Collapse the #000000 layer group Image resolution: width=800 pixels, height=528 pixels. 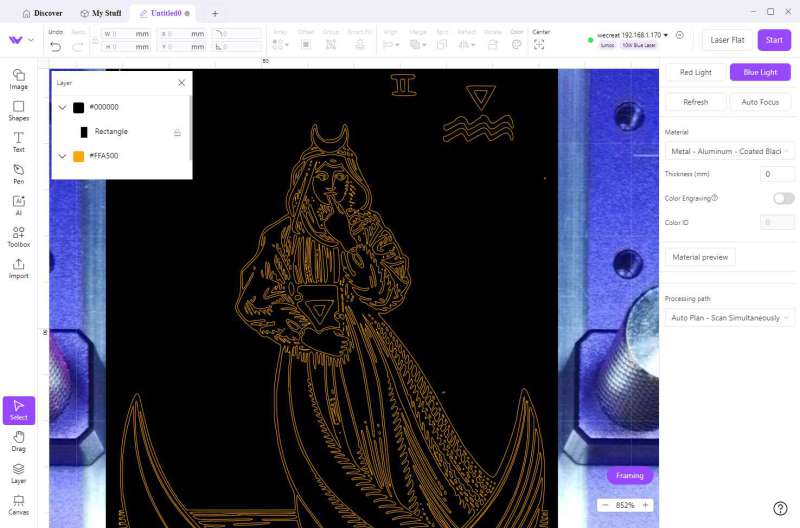[62, 108]
